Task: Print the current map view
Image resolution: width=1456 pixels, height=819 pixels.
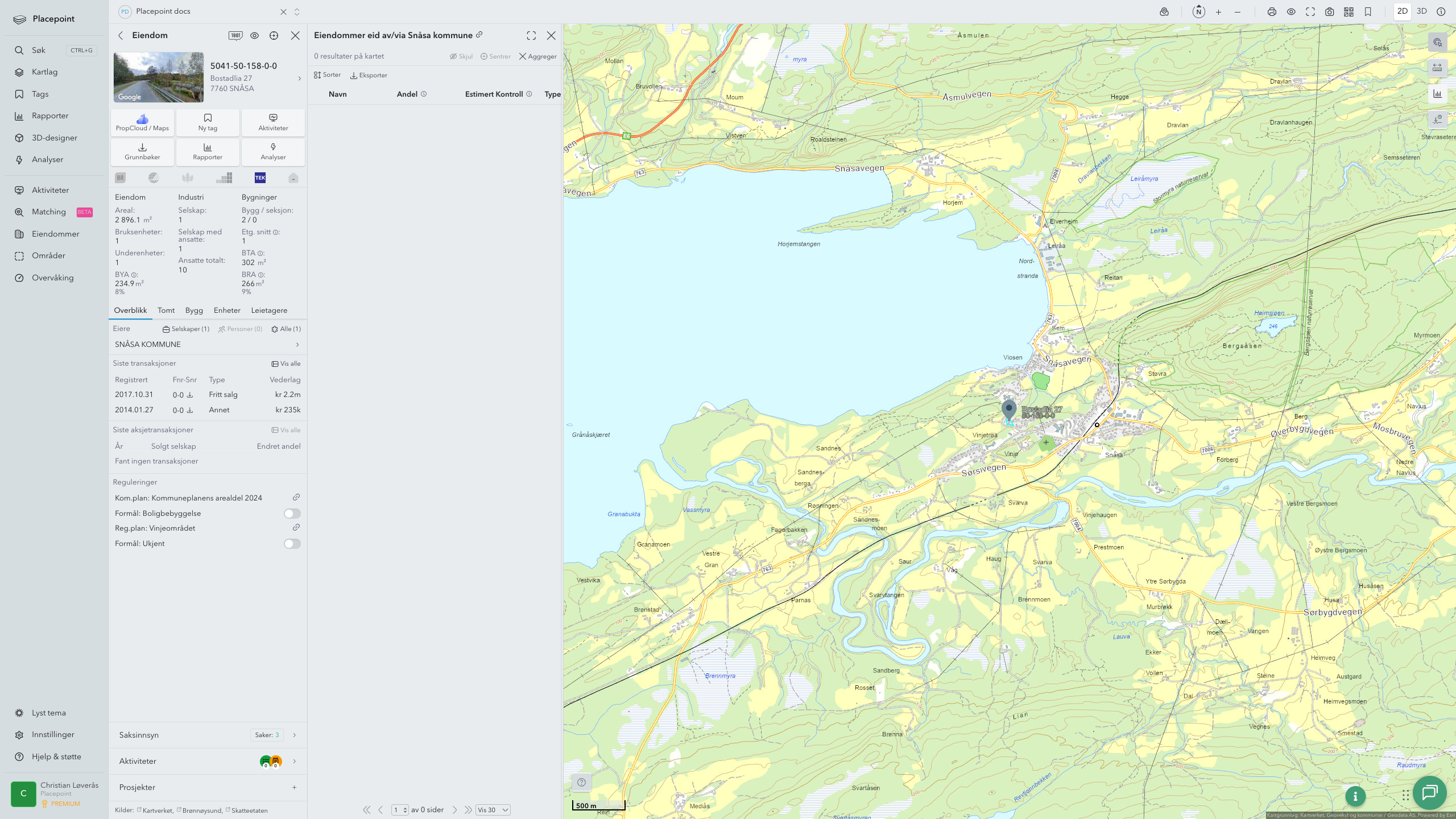Action: [x=1272, y=12]
